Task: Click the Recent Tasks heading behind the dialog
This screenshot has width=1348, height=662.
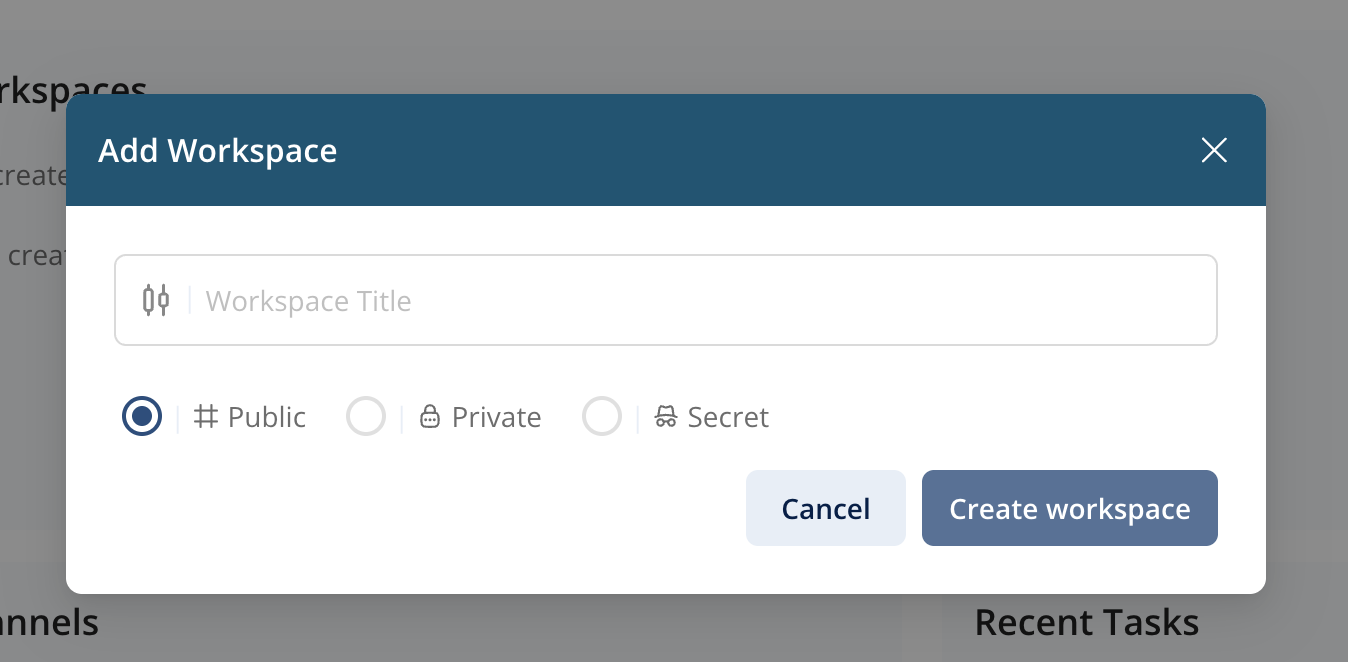Action: pos(1086,622)
